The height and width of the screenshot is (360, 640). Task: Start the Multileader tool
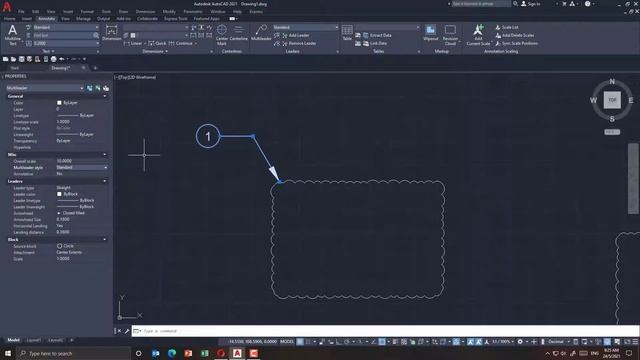[261, 33]
